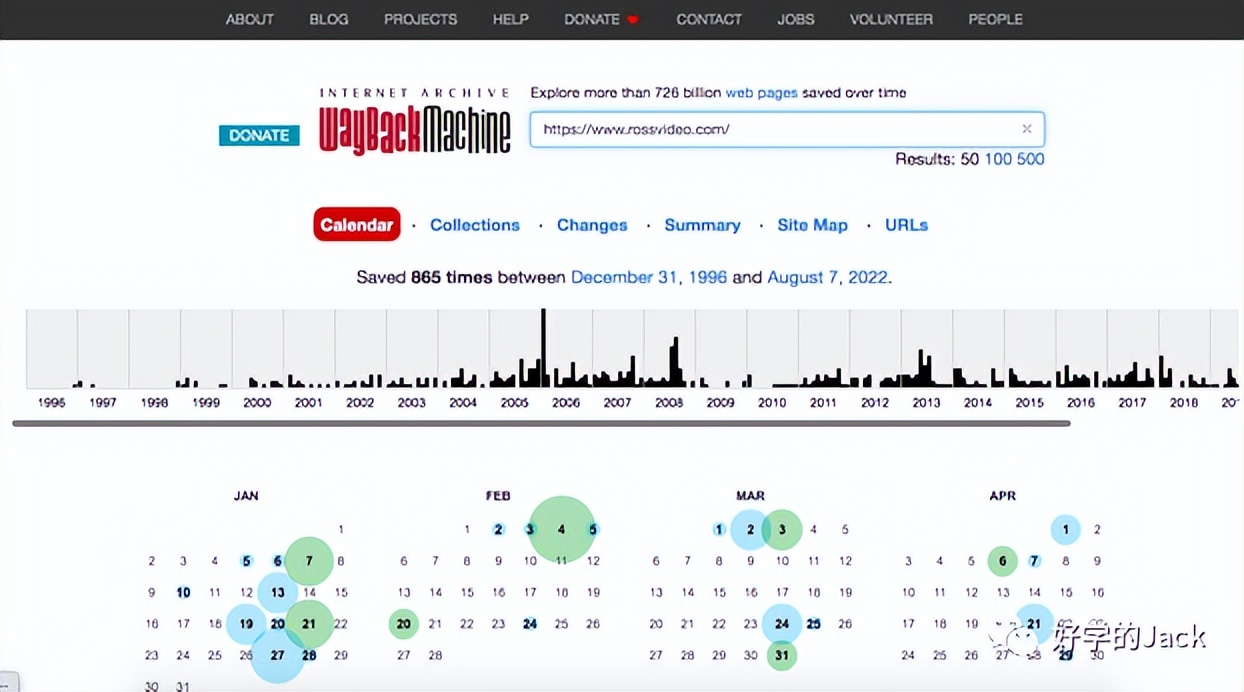
Task: Click the heart icon next to Donate
Action: click(x=632, y=20)
